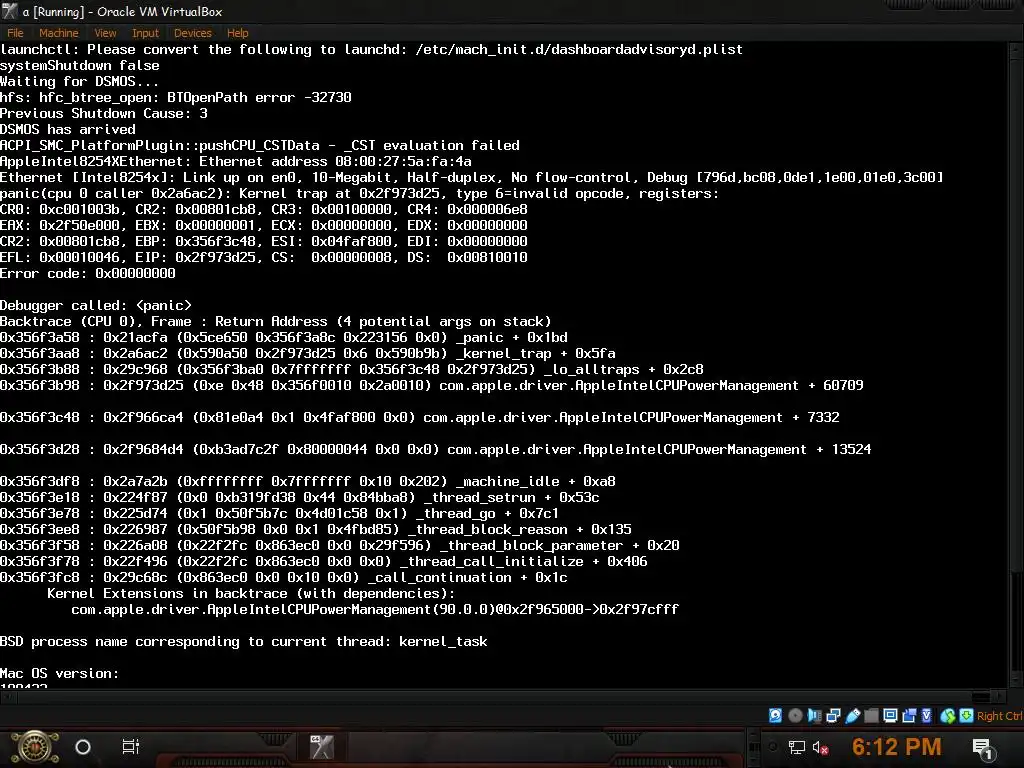Viewport: 1024px width, 768px height.
Task: Open the Machine menu
Action: coord(58,33)
